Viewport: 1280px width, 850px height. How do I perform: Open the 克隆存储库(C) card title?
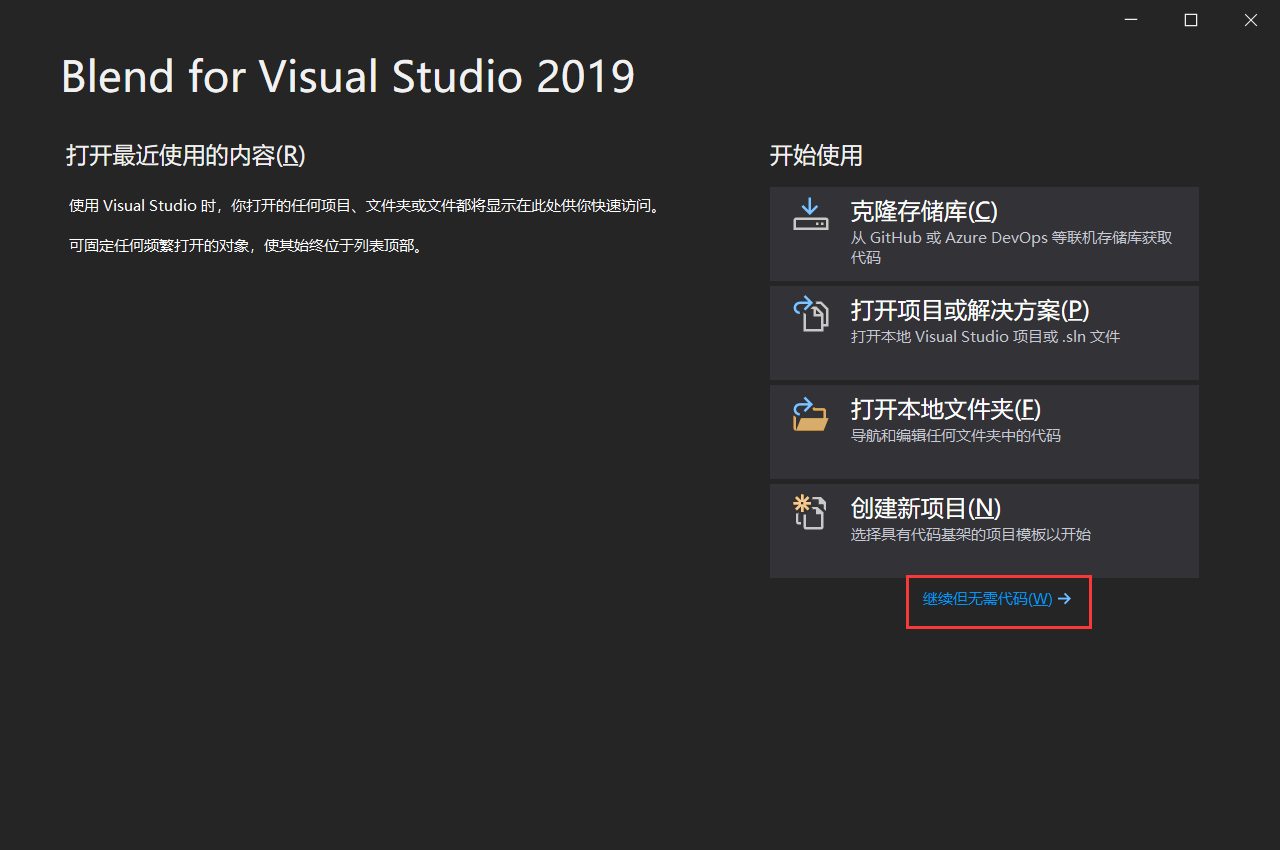[924, 212]
